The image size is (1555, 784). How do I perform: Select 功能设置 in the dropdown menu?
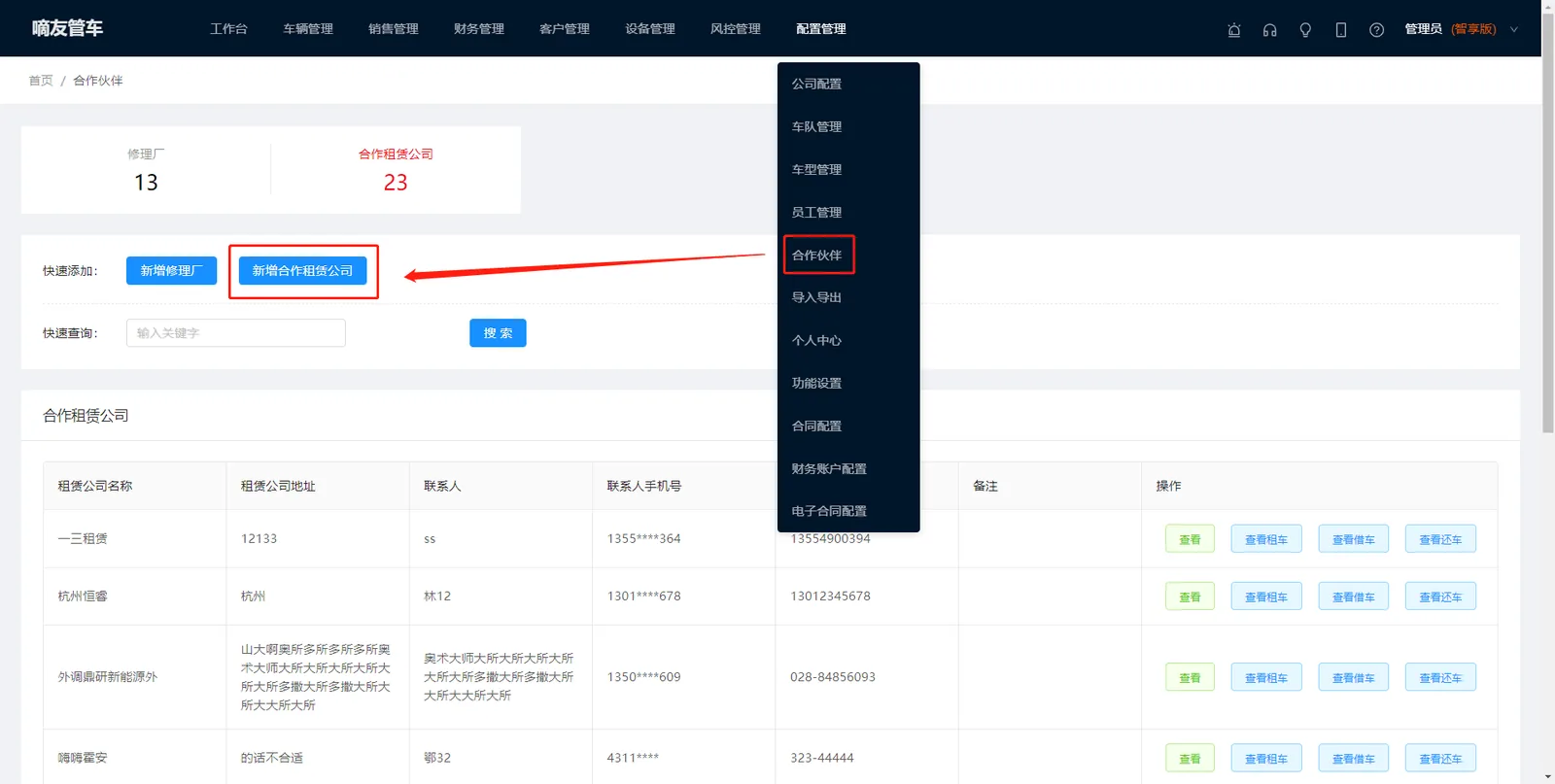(848, 383)
